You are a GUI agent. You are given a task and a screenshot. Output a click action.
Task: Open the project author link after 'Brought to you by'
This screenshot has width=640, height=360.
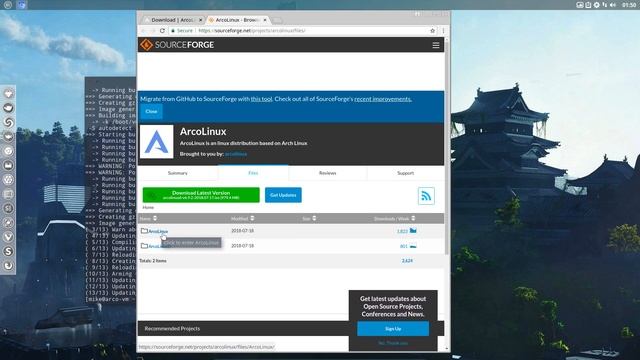[236, 154]
